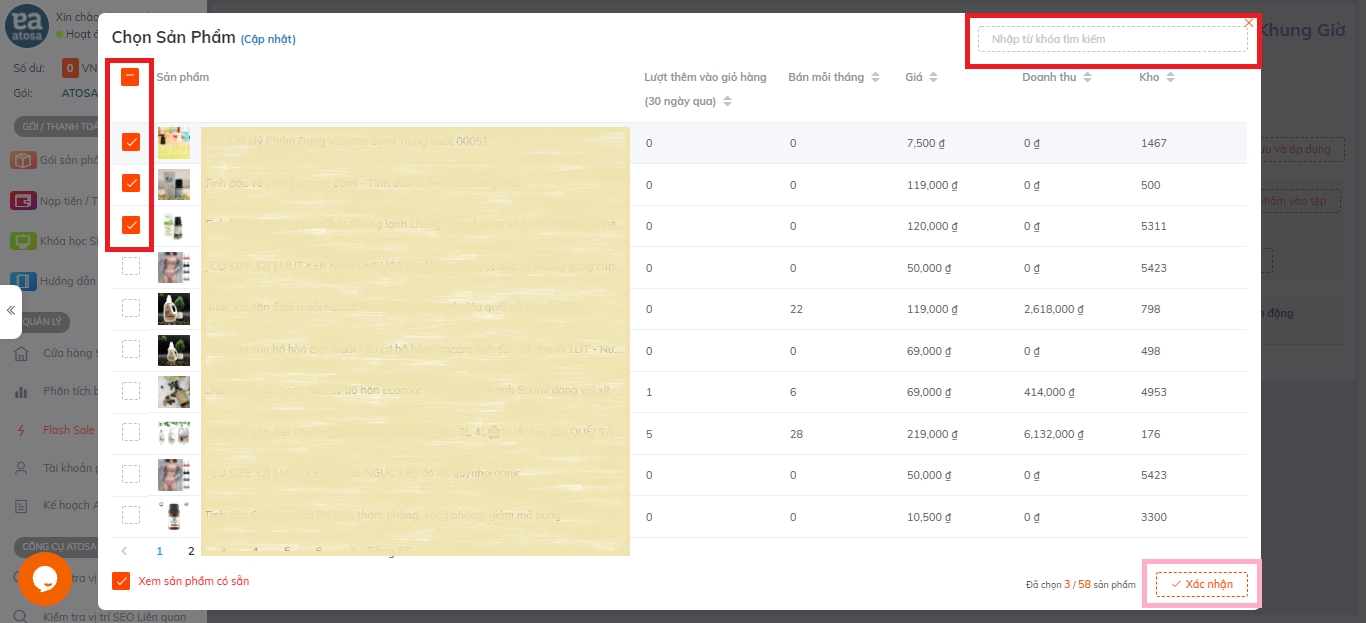Sort the Kho stock column
1366x623 pixels.
[x=1170, y=77]
